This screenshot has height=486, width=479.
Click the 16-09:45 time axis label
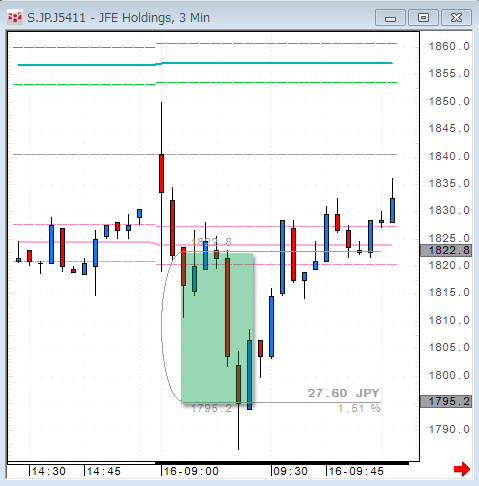356,471
